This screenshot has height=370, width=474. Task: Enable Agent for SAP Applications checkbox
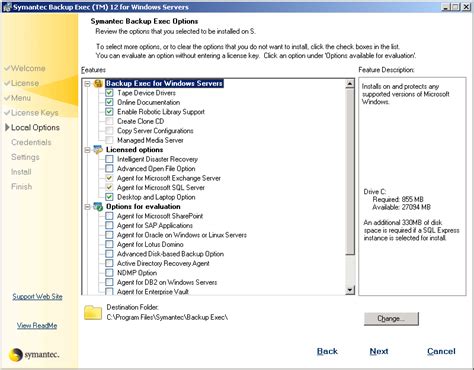(109, 225)
